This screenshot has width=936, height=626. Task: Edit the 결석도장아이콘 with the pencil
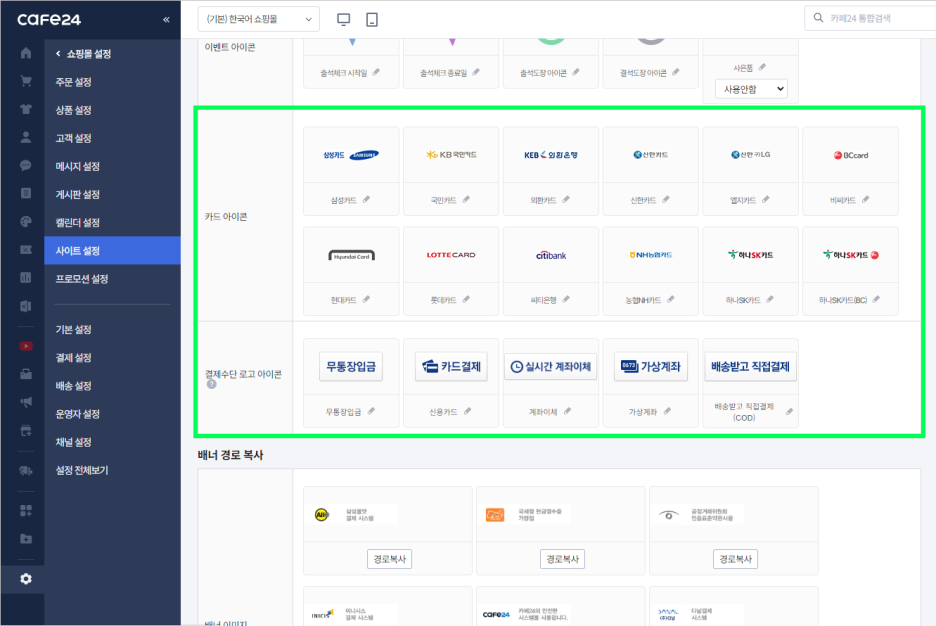(676, 72)
